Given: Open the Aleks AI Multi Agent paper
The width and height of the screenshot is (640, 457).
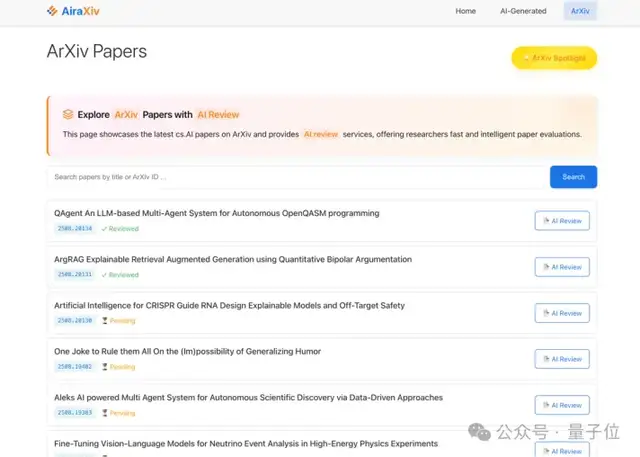Looking at the screenshot, I should click(248, 397).
